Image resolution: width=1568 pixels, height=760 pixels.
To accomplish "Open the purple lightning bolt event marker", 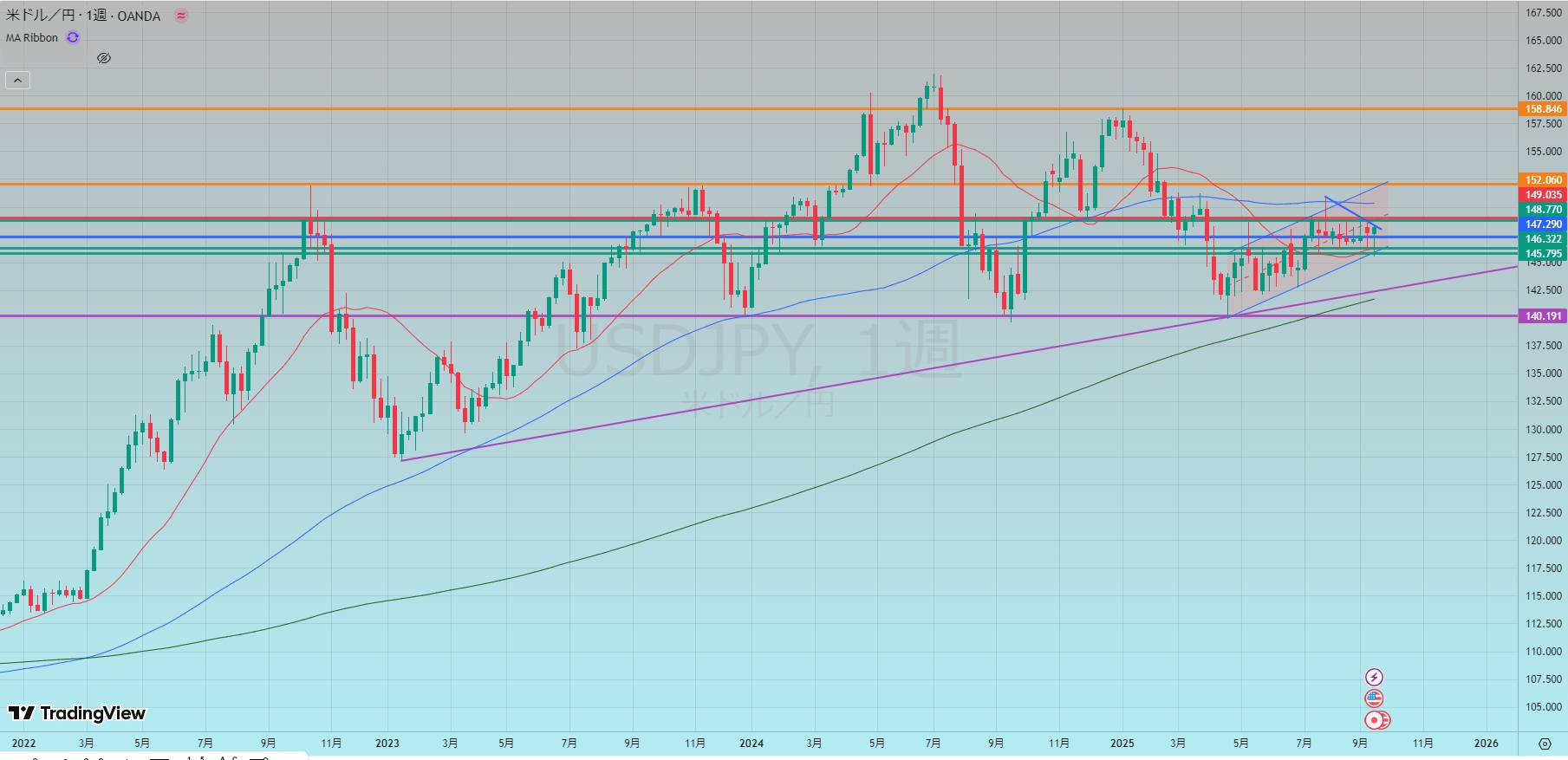I will [x=1374, y=677].
